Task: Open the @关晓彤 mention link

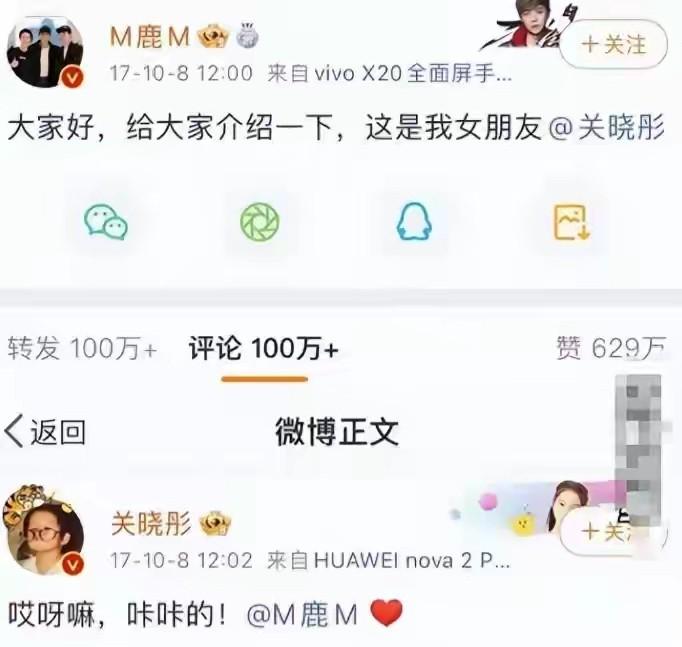Action: 606,127
